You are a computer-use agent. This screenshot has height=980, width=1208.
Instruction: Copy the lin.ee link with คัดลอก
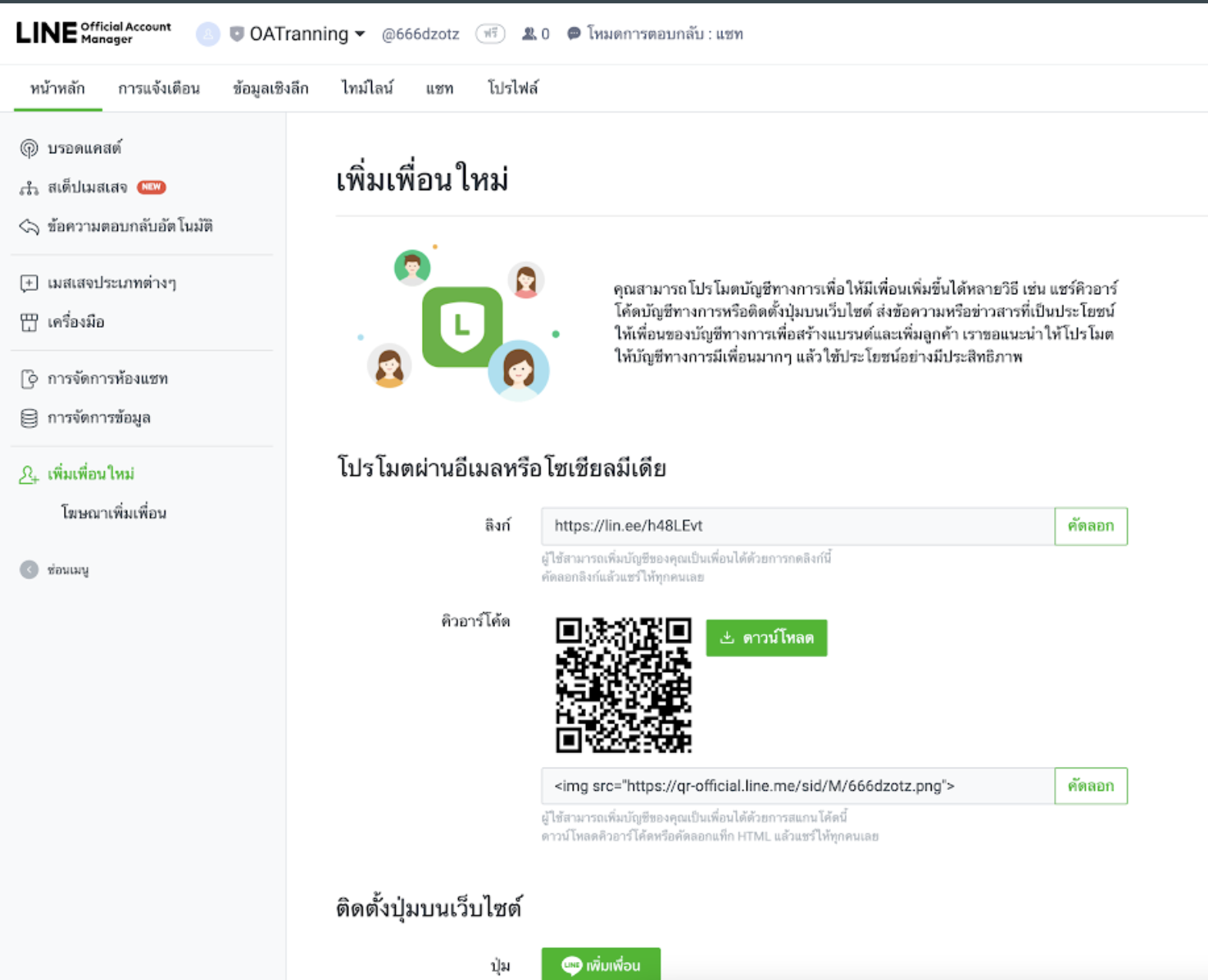point(1091,526)
